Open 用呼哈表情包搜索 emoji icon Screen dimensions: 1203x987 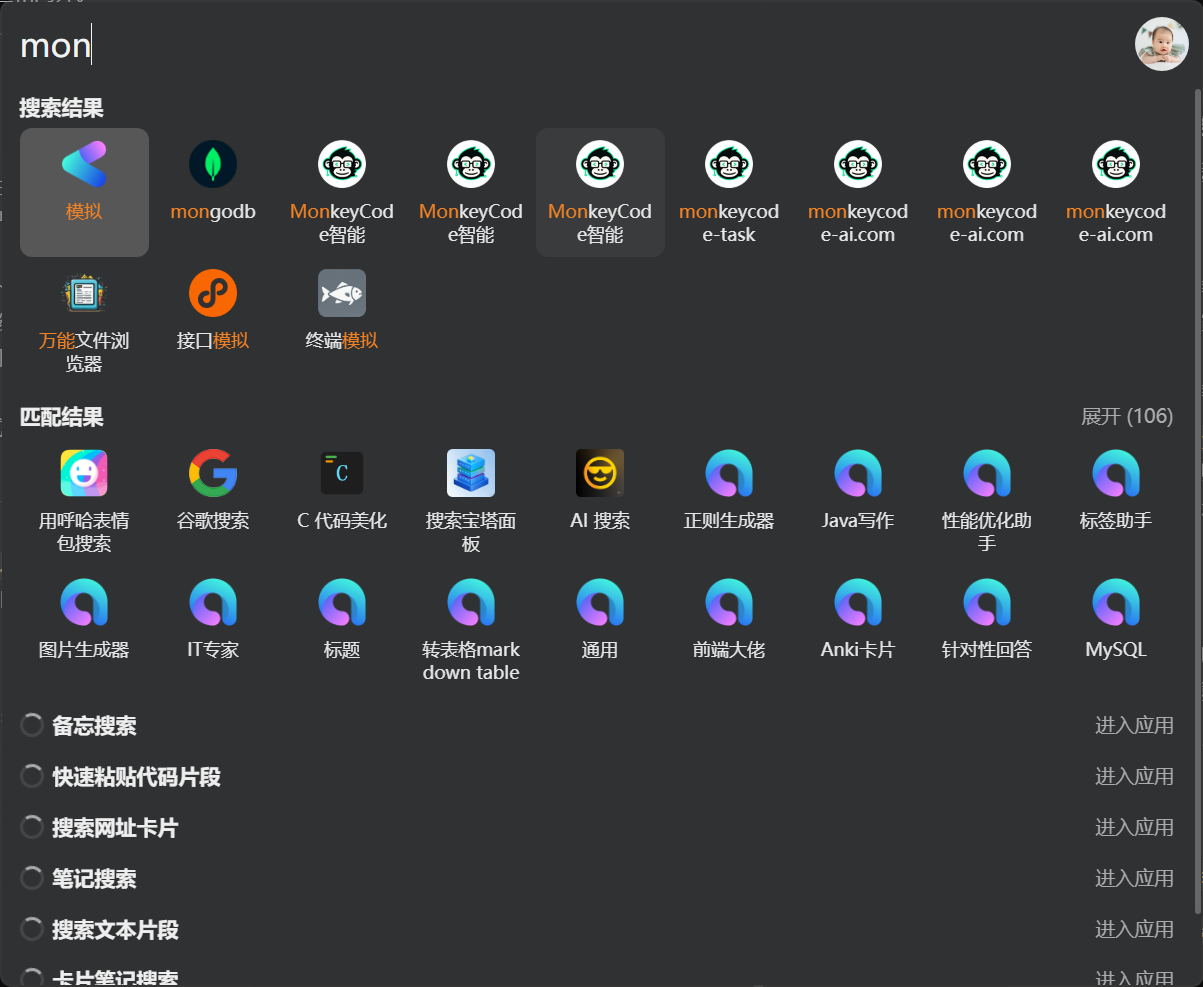point(84,473)
